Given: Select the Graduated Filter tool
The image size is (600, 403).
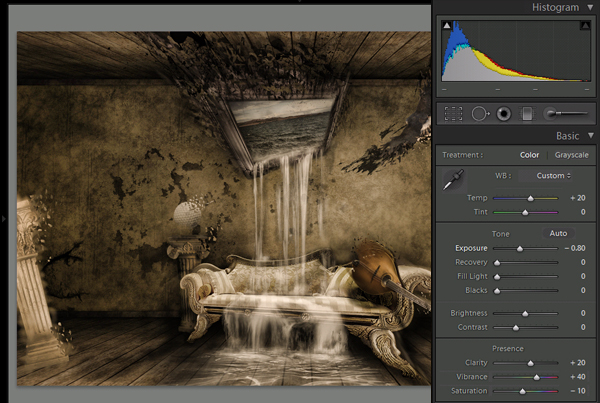Looking at the screenshot, I should click(x=528, y=114).
